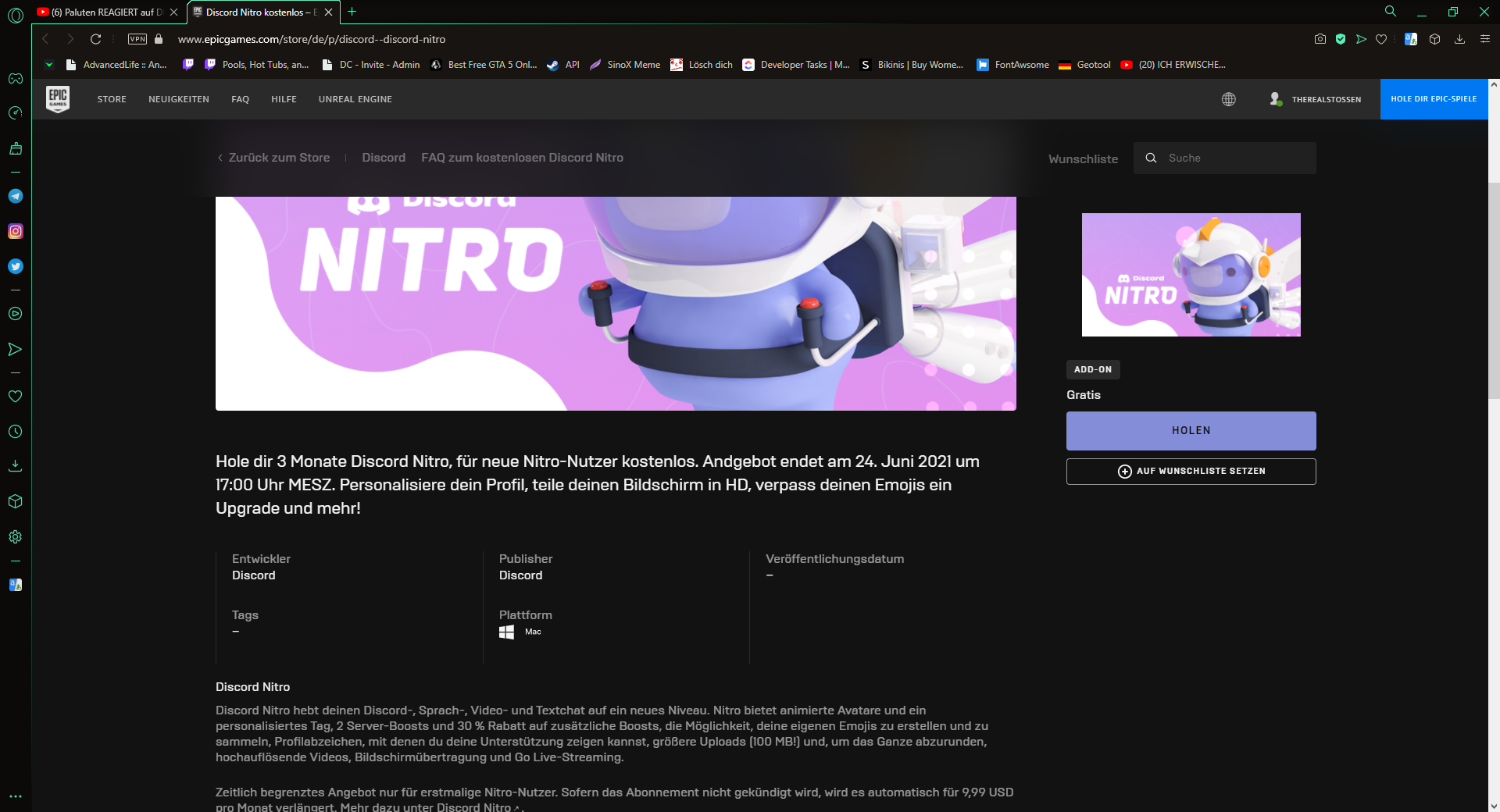Open Twitter in the browser sidebar

tap(15, 266)
